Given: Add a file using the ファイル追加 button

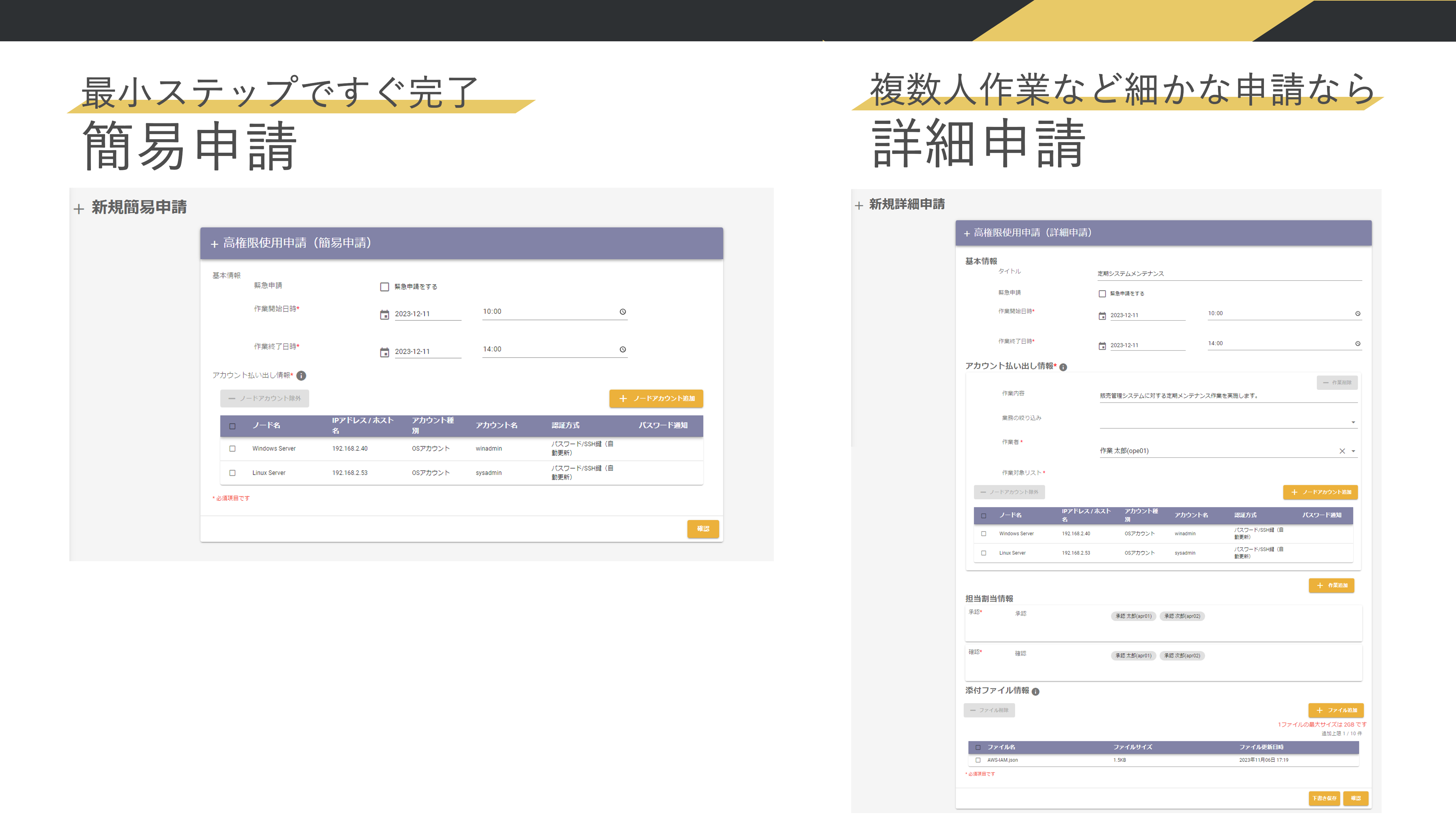Looking at the screenshot, I should 1336,710.
